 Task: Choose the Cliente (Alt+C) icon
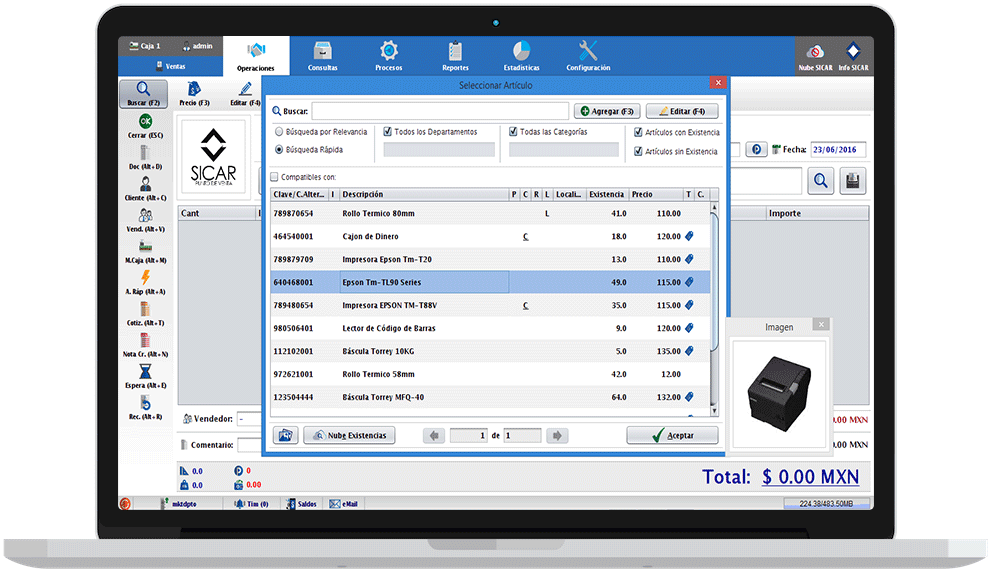coord(145,184)
